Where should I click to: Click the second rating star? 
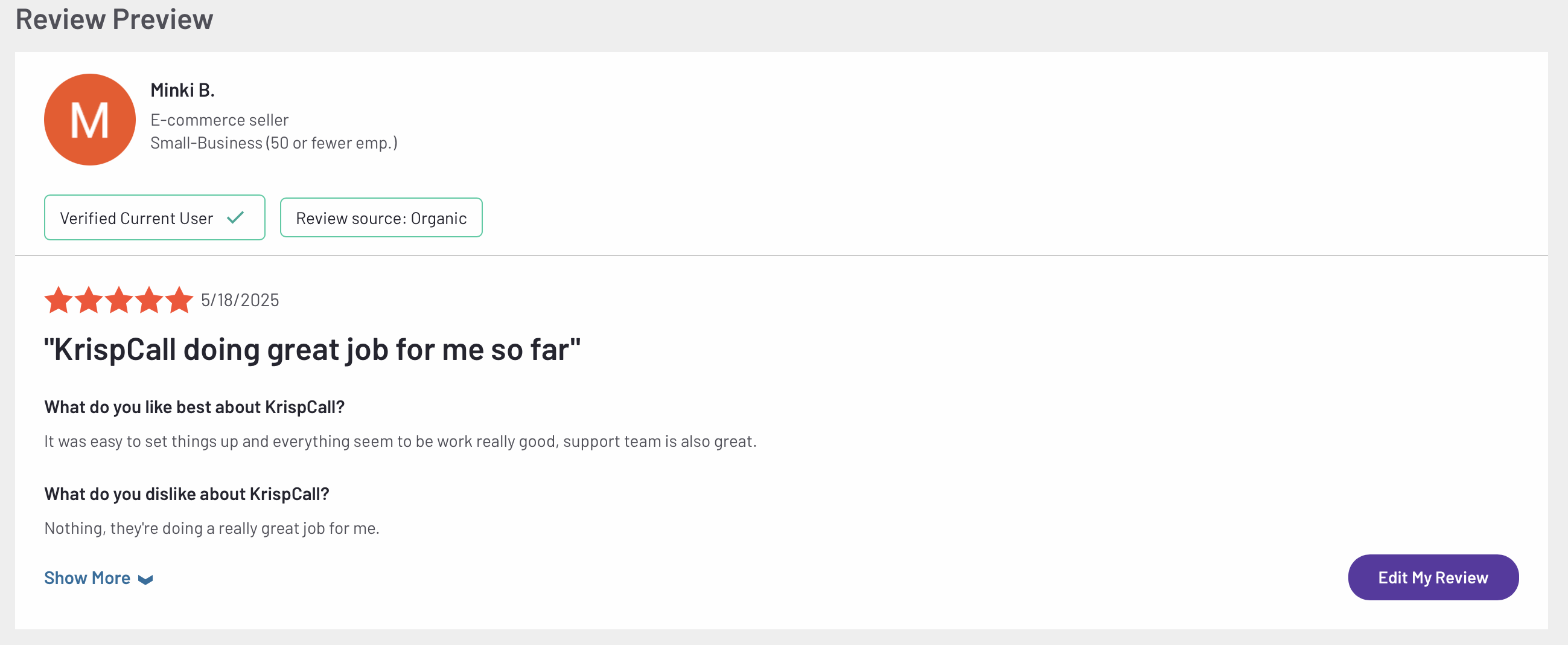tap(89, 300)
